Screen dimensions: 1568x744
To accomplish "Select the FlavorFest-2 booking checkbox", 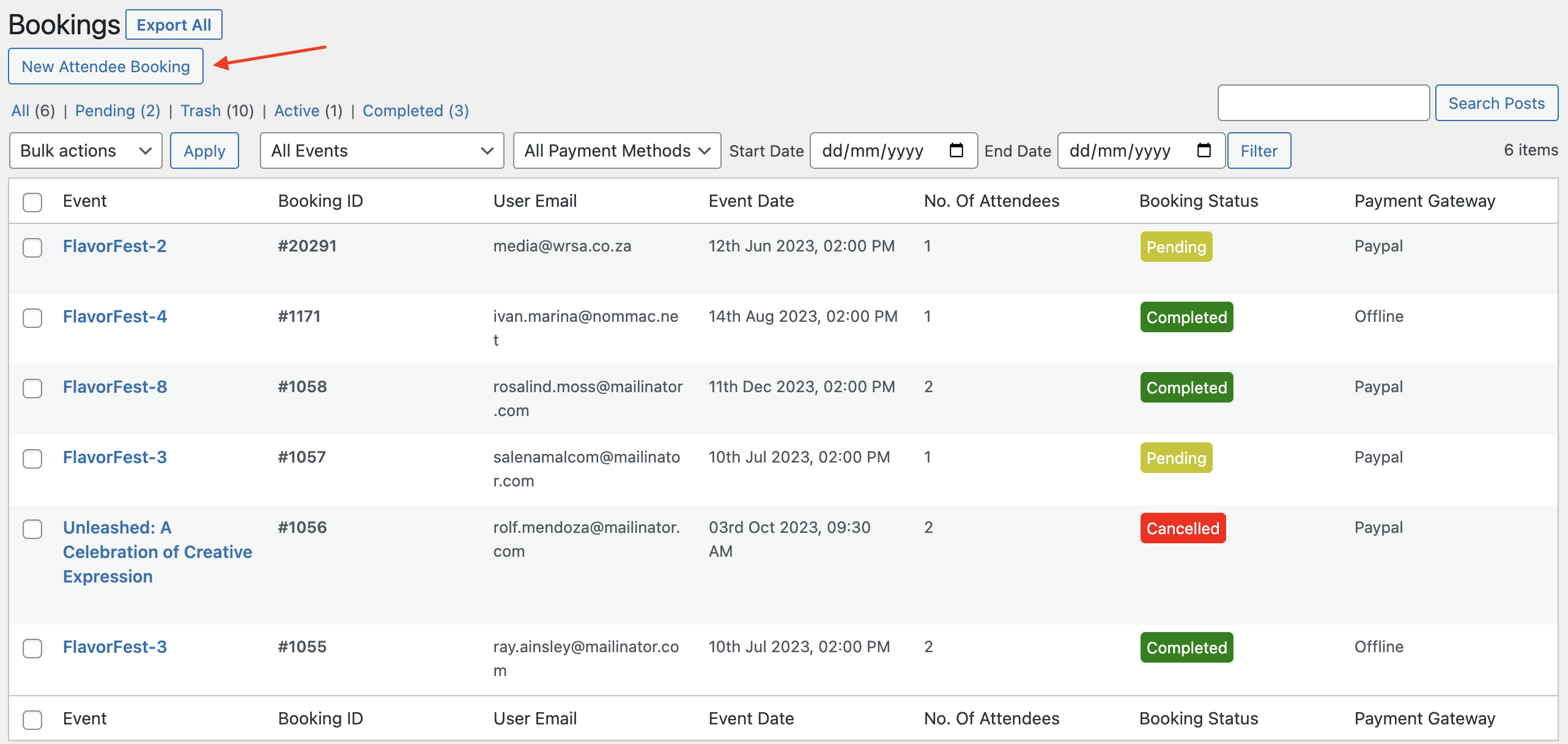I will coord(32,247).
